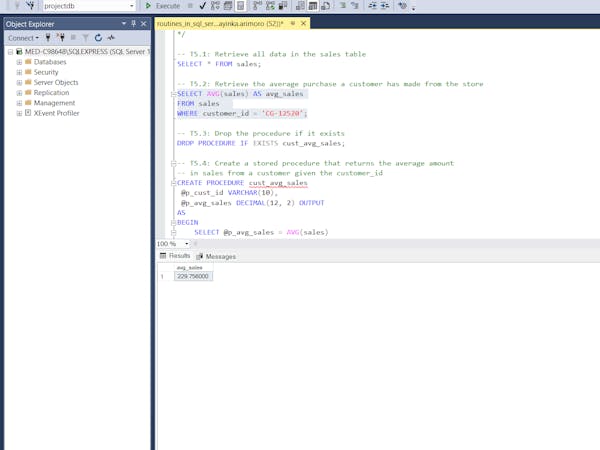Click the Object Explorer Stop icon
Image resolution: width=600 pixels, height=450 pixels.
[x=73, y=38]
